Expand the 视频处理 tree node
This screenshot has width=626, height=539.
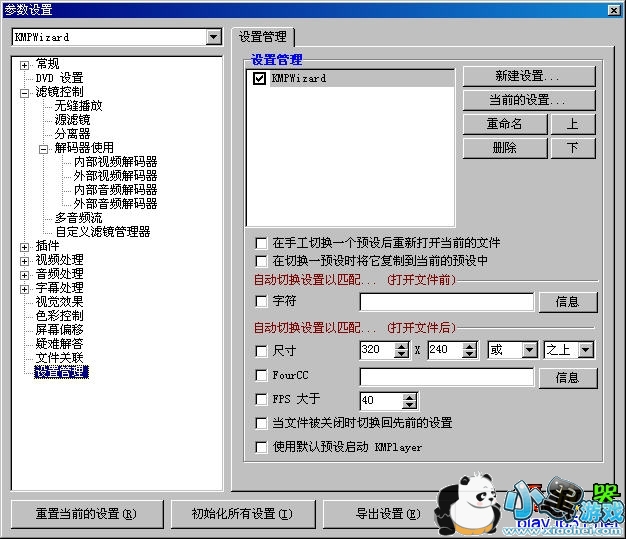tap(24, 261)
